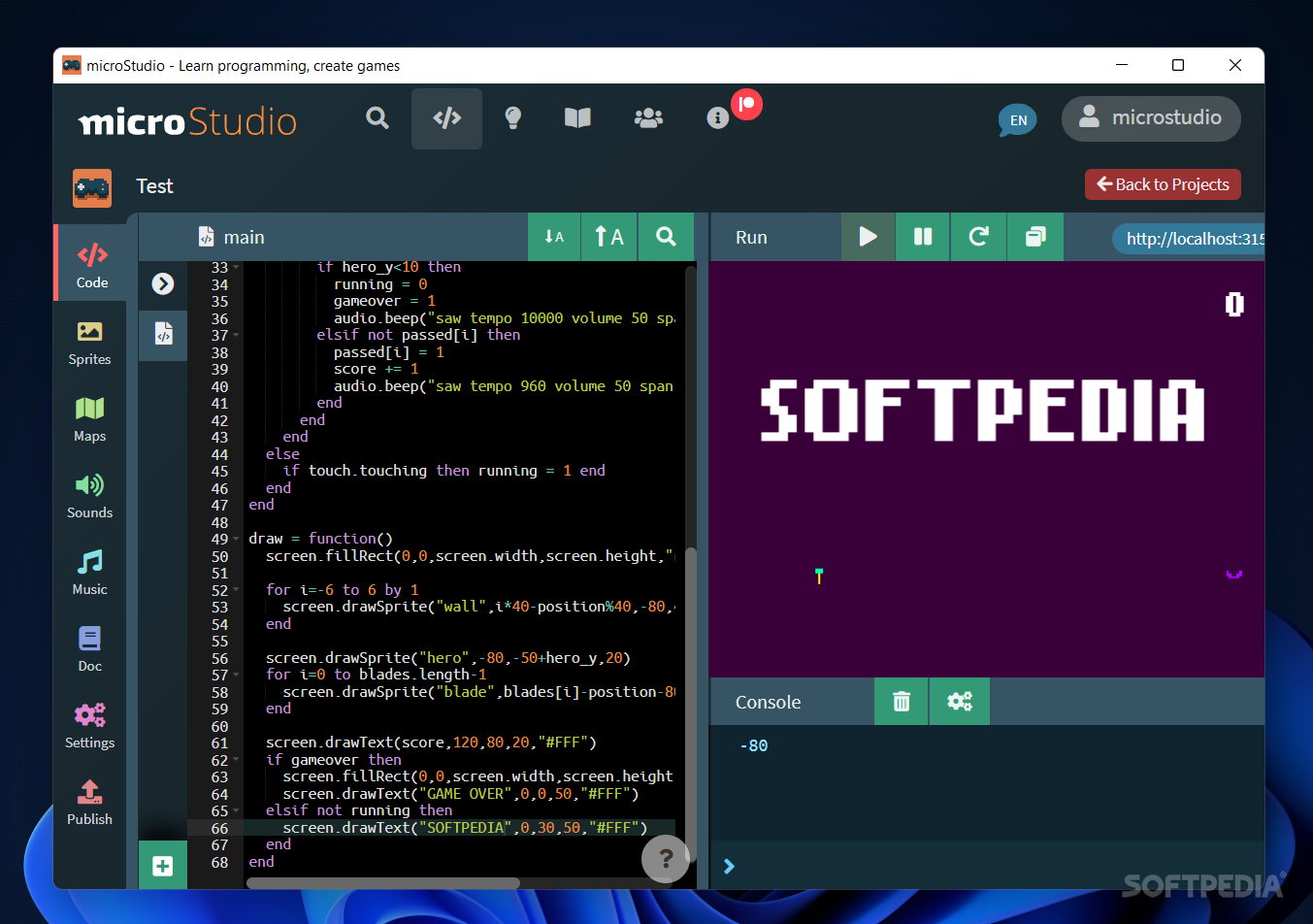Switch to the Sprites section
This screenshot has width=1313, height=924.
pyautogui.click(x=89, y=343)
